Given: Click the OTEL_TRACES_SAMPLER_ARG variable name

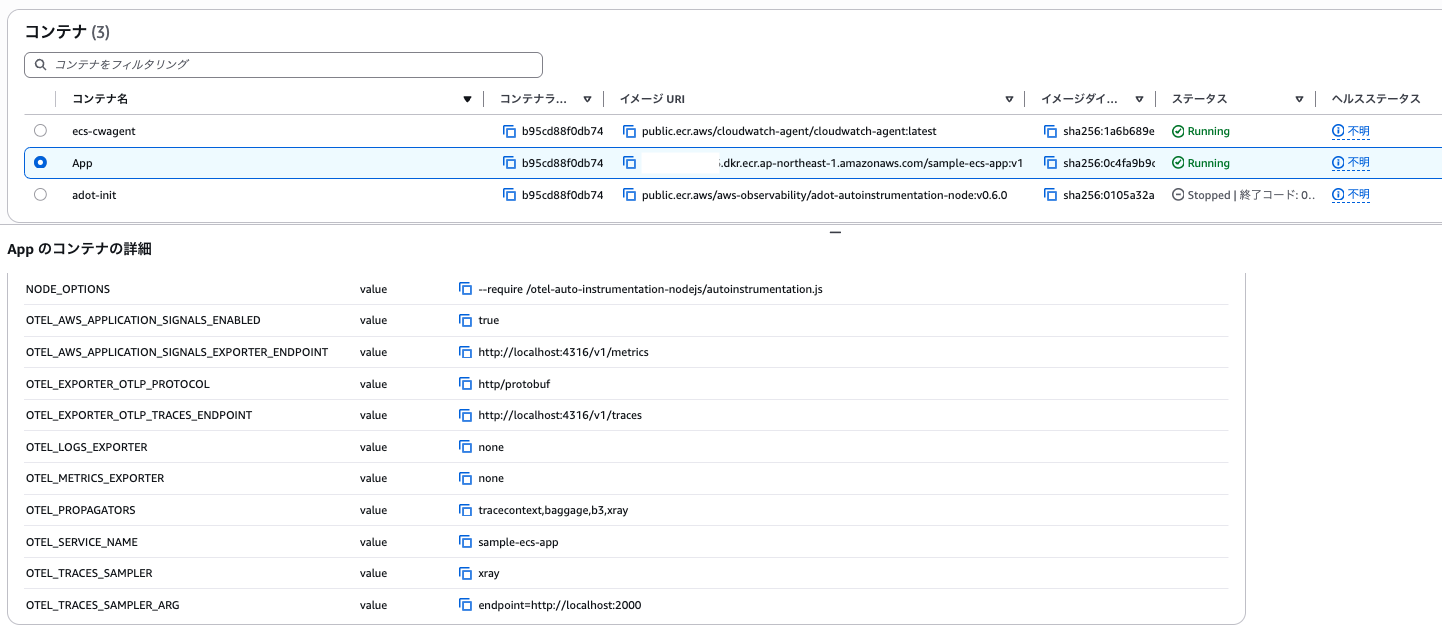Looking at the screenshot, I should pos(103,605).
